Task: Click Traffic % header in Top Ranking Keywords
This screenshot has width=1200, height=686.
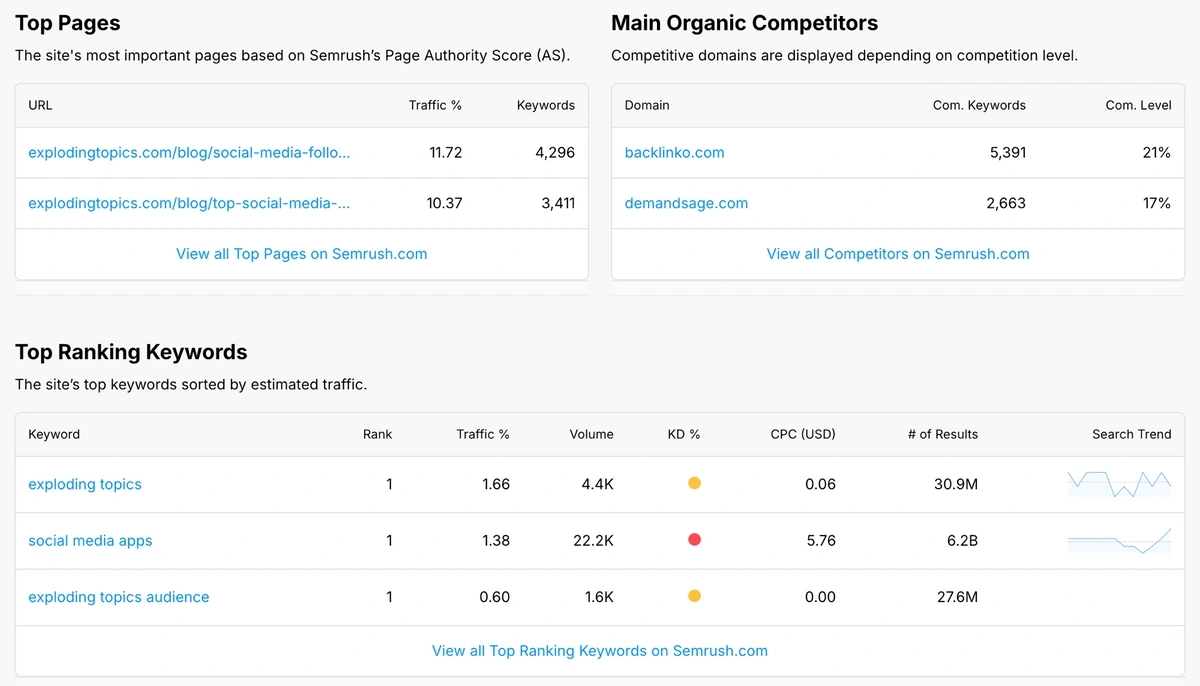Action: pyautogui.click(x=483, y=434)
